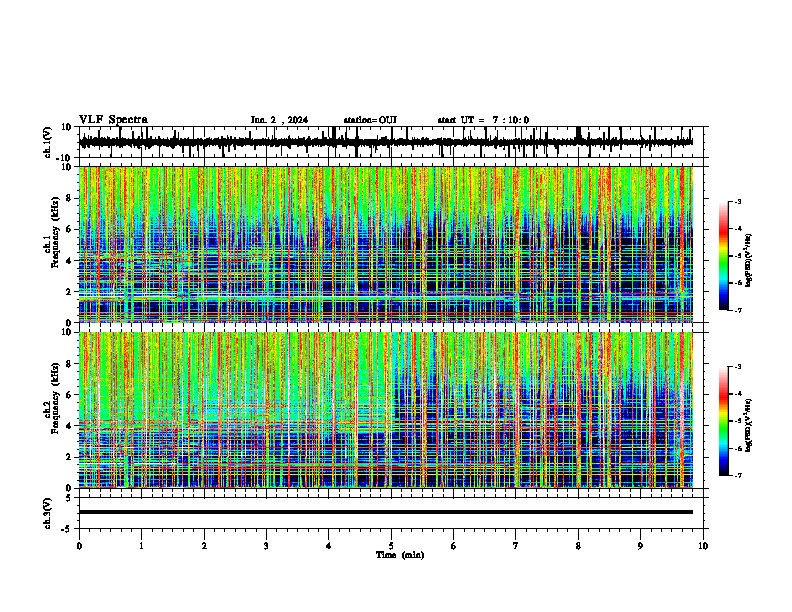
Task: Click the ch.1 PSD color scale bar
Action: pyautogui.click(x=723, y=256)
